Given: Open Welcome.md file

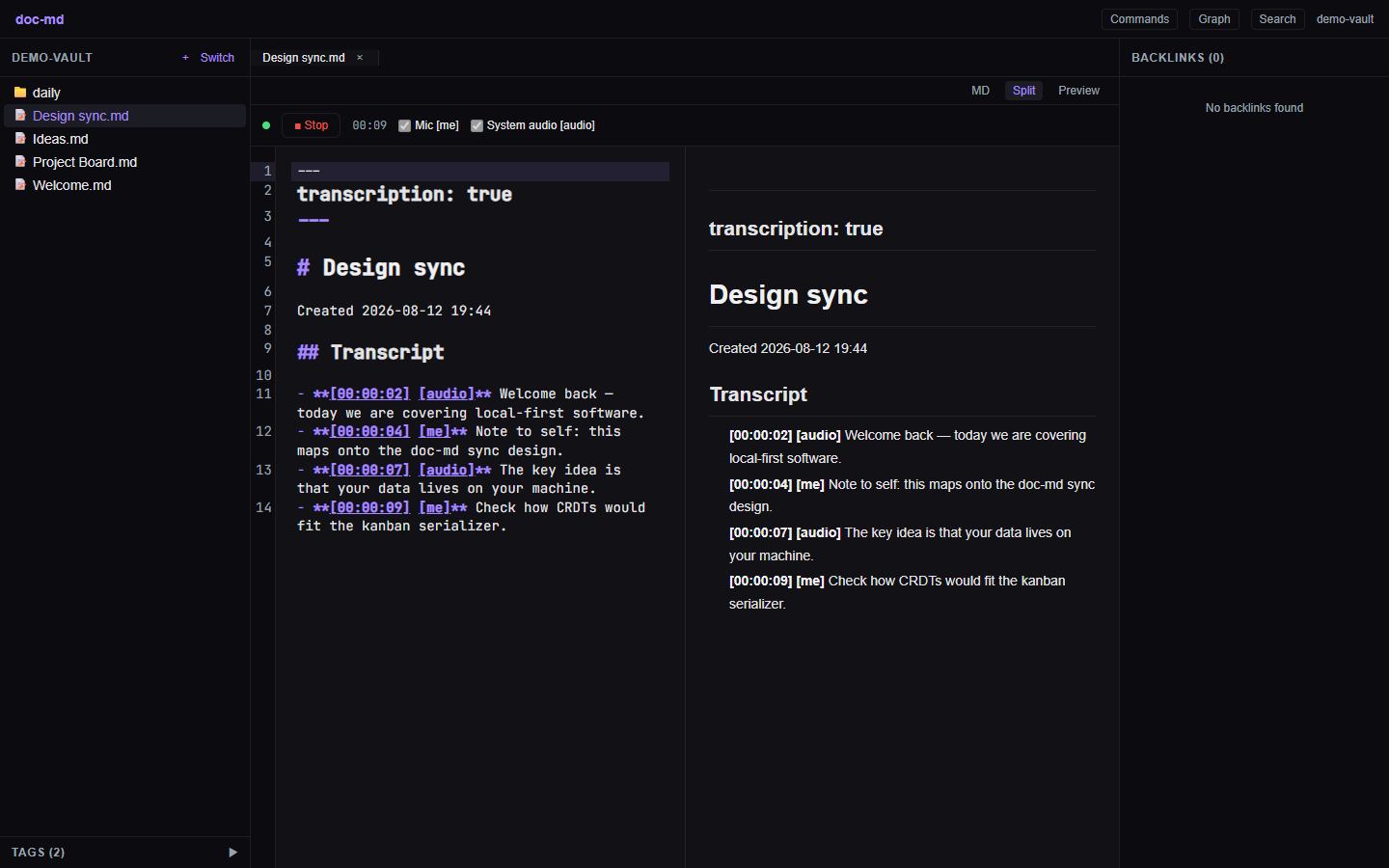Looking at the screenshot, I should [x=124, y=185].
